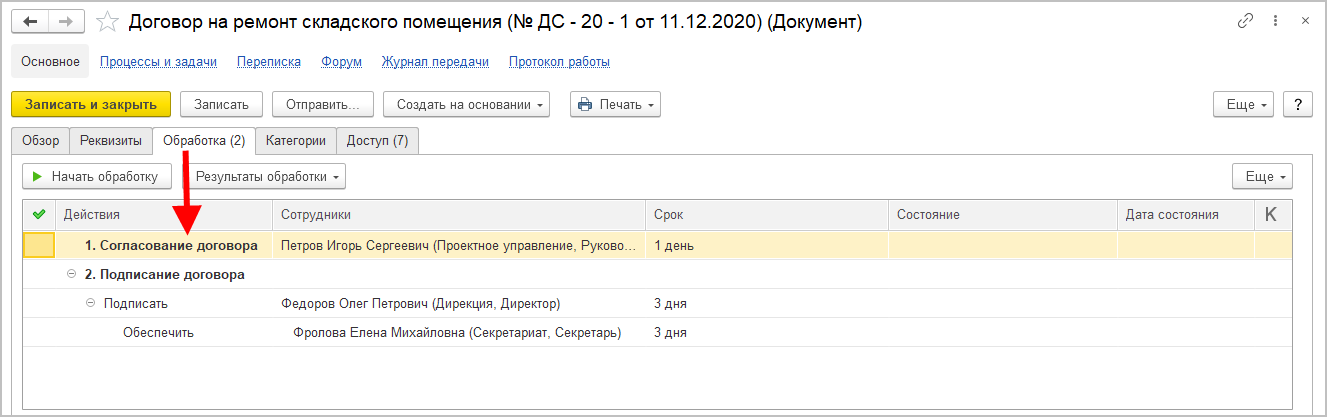This screenshot has height=417, width=1327.
Task: Click the green checkmark column header
Action: coord(39,214)
